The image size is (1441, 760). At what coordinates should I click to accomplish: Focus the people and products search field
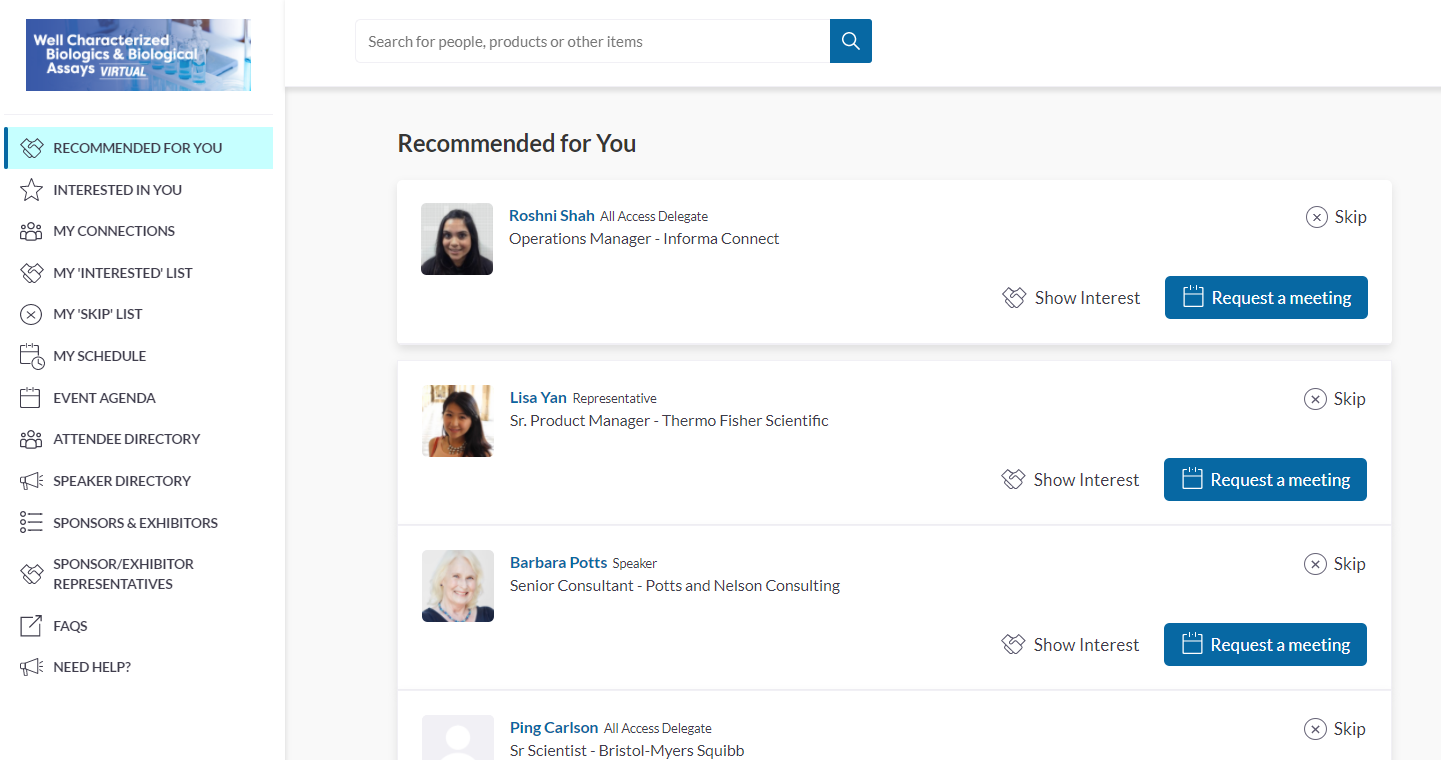click(592, 41)
